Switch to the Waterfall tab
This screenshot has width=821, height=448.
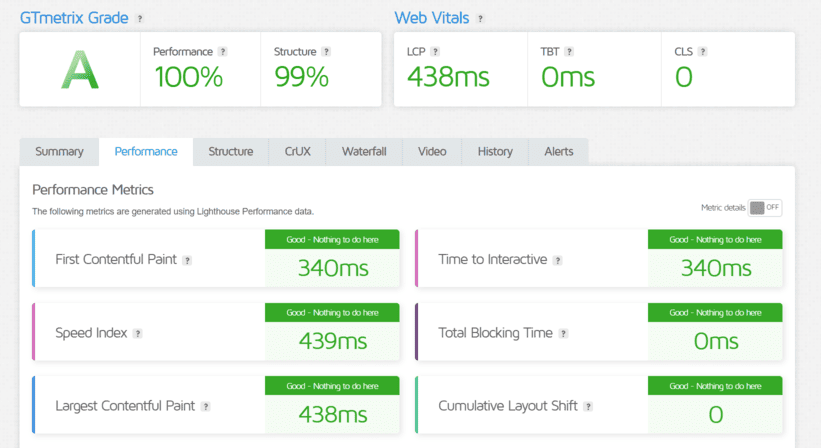(x=364, y=152)
